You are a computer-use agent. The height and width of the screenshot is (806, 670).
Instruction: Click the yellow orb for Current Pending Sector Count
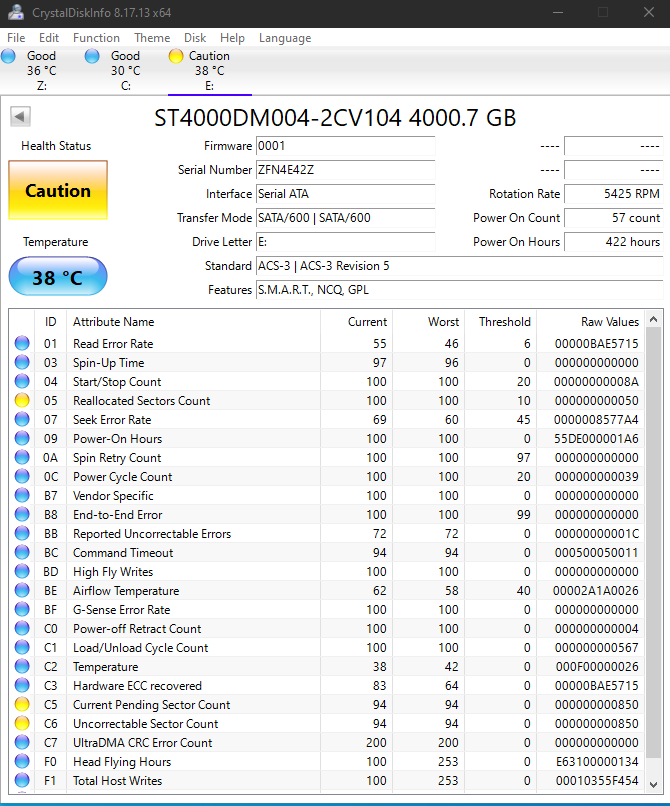[x=22, y=705]
